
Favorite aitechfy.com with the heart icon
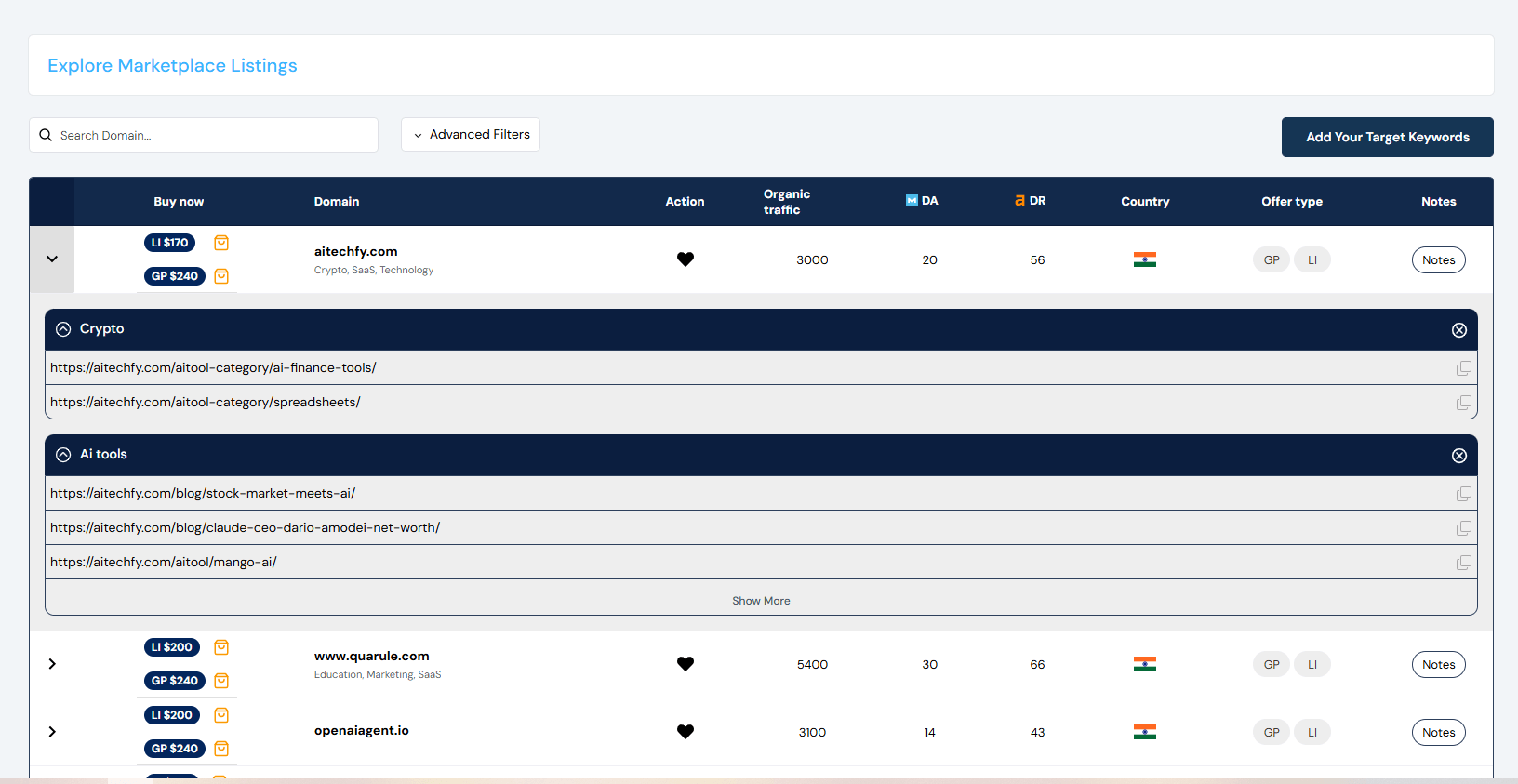(685, 259)
